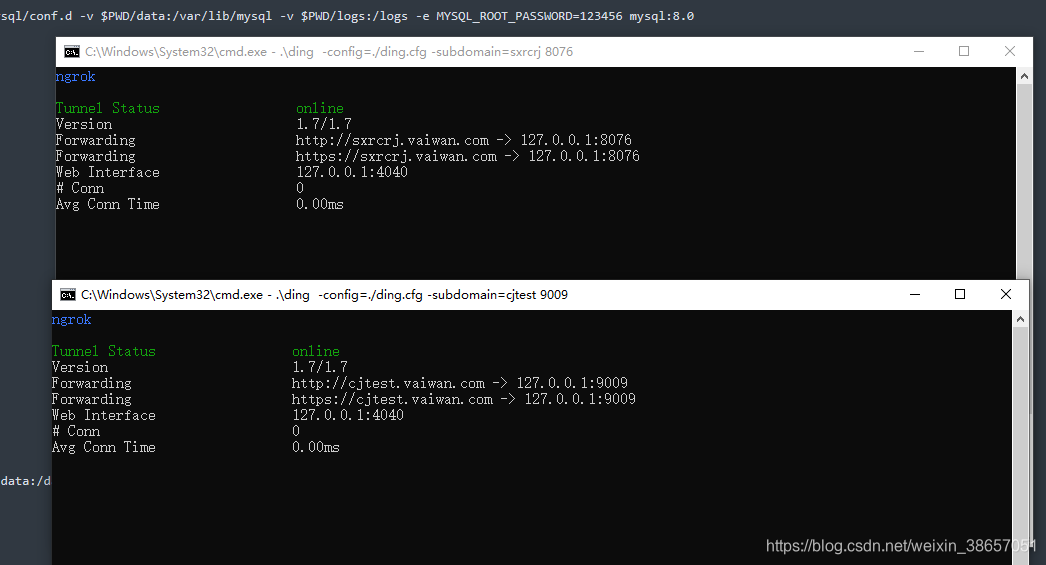
Task: Click http://cjtest.vaiwan.com forwarding line
Action: click(x=460, y=383)
